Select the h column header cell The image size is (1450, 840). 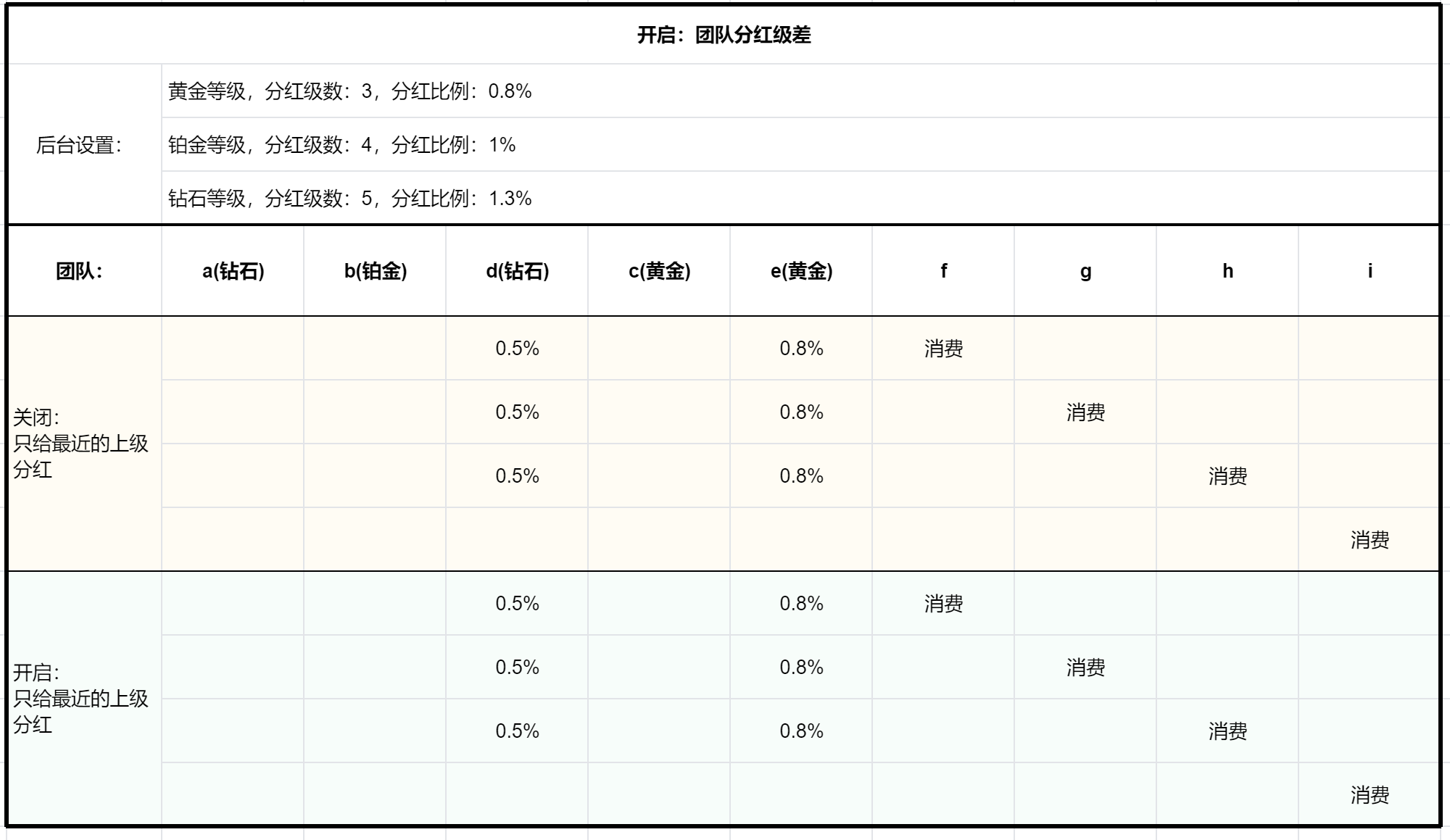pos(1227,271)
